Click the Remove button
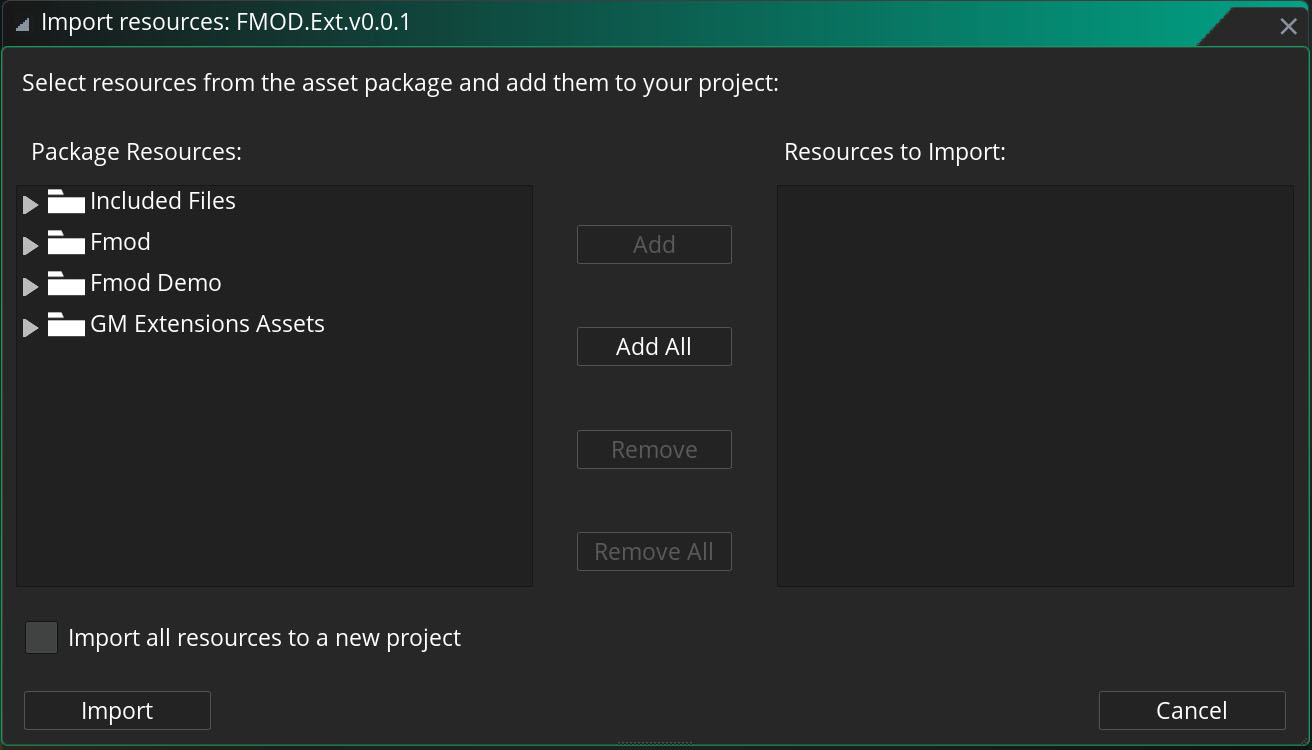The image size is (1312, 750). click(654, 450)
